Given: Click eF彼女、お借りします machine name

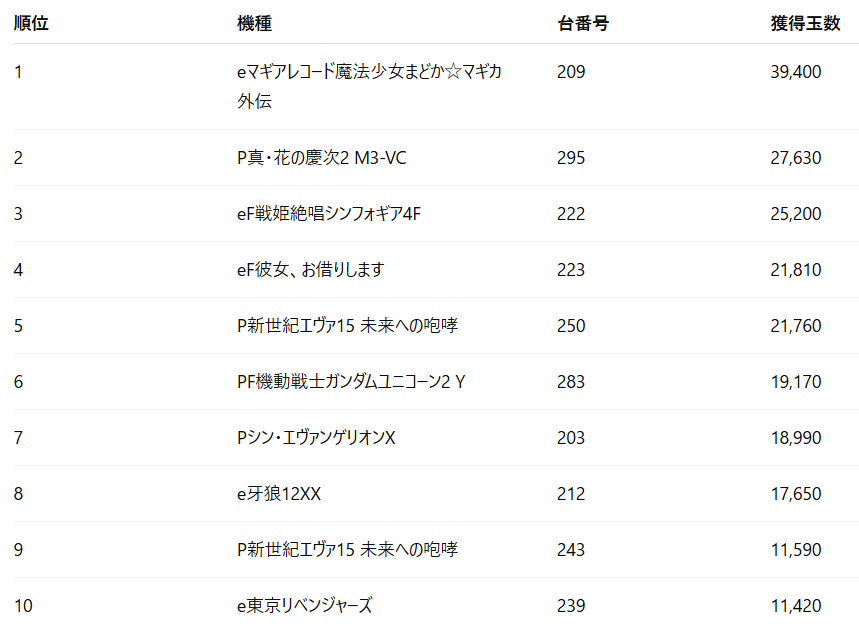Looking at the screenshot, I should (x=311, y=270).
